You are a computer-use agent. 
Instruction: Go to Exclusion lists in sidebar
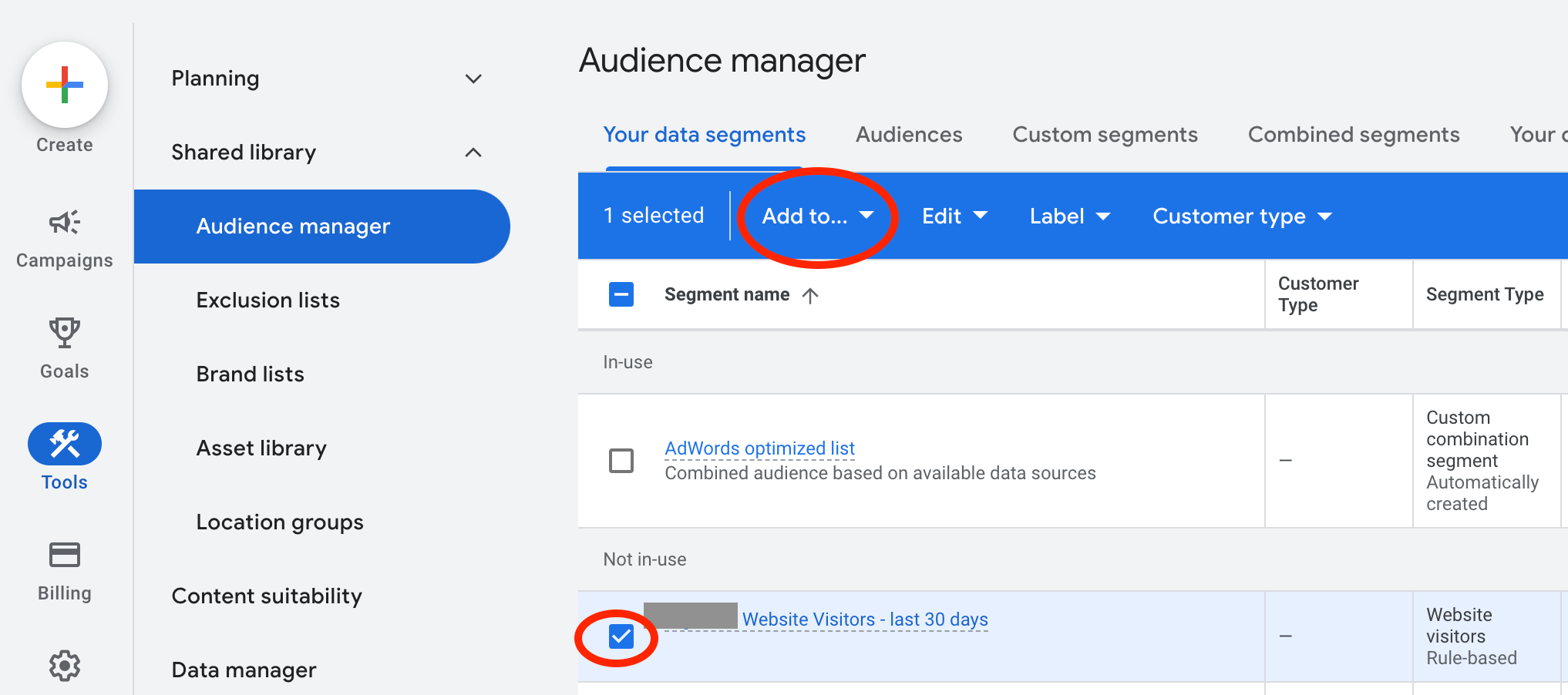pyautogui.click(x=268, y=300)
